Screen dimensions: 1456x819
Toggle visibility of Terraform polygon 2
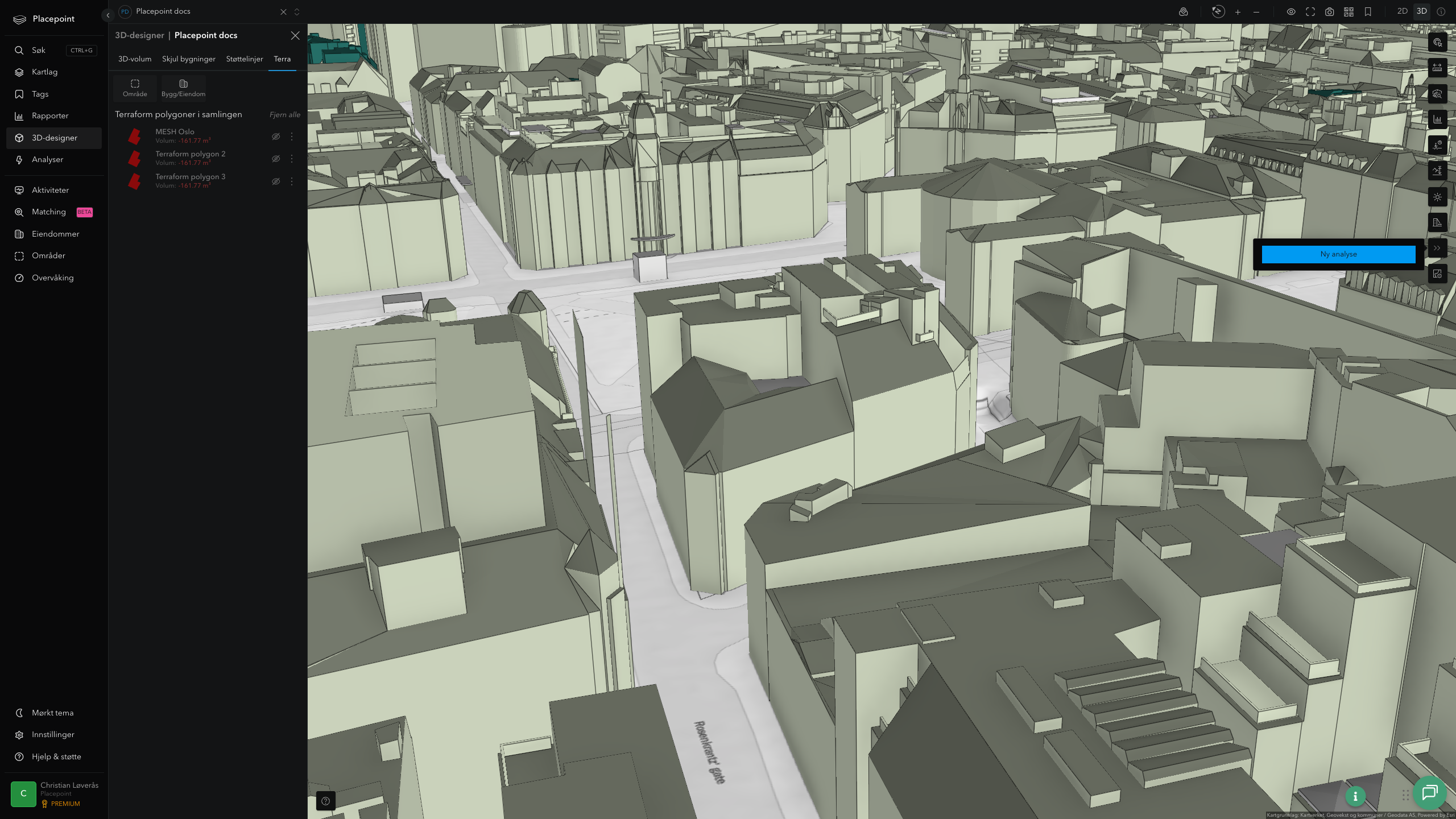point(276,159)
